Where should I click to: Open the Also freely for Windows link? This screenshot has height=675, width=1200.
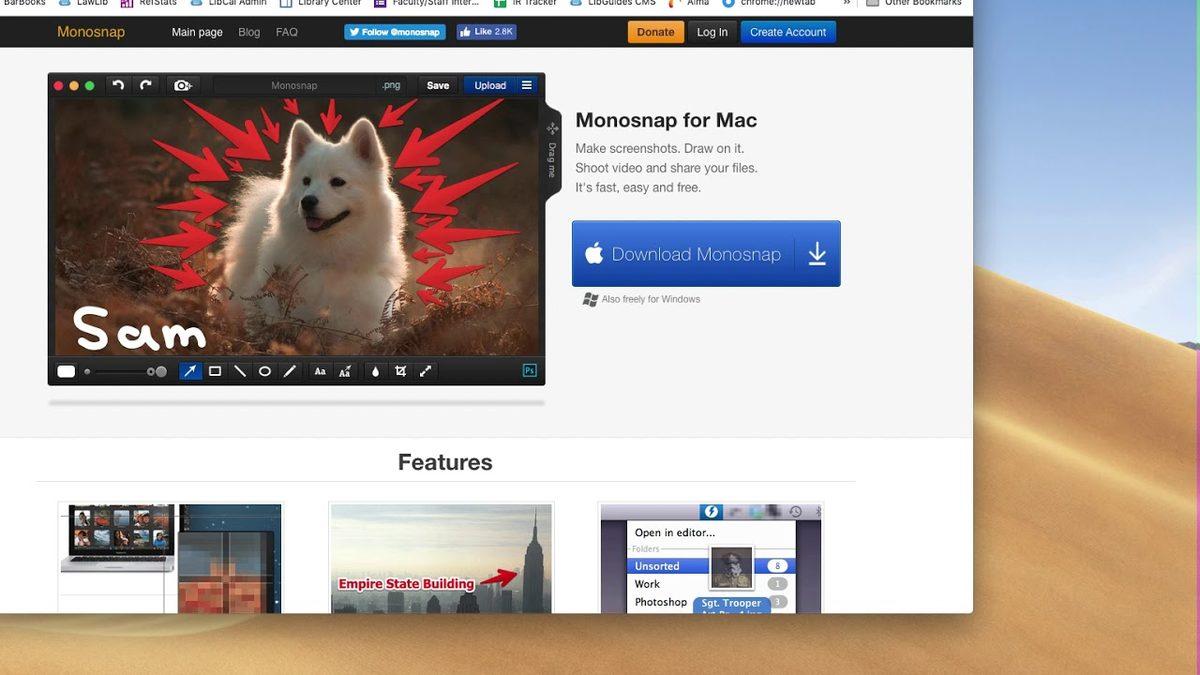(650, 299)
